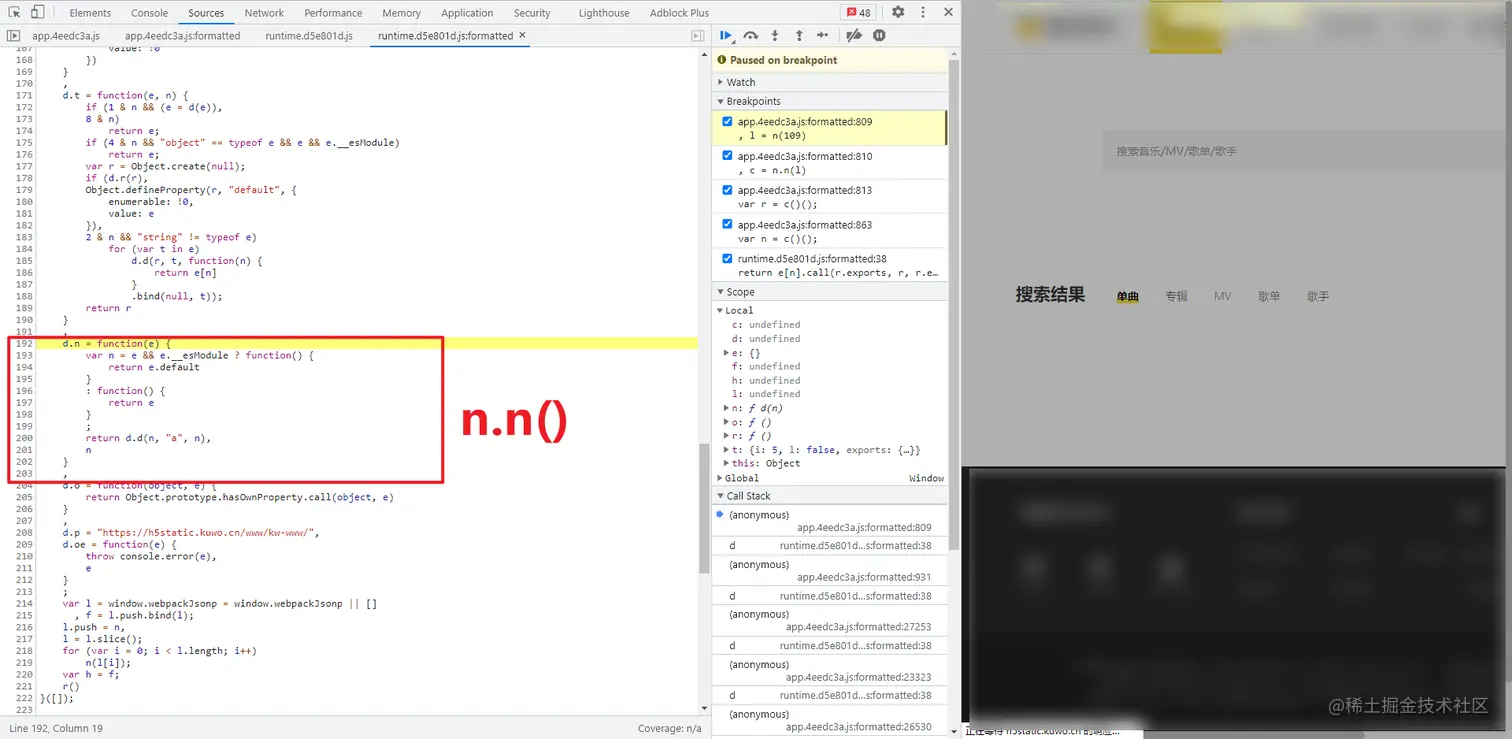
Task: Select the MV result tab on page
Action: pyautogui.click(x=1223, y=296)
